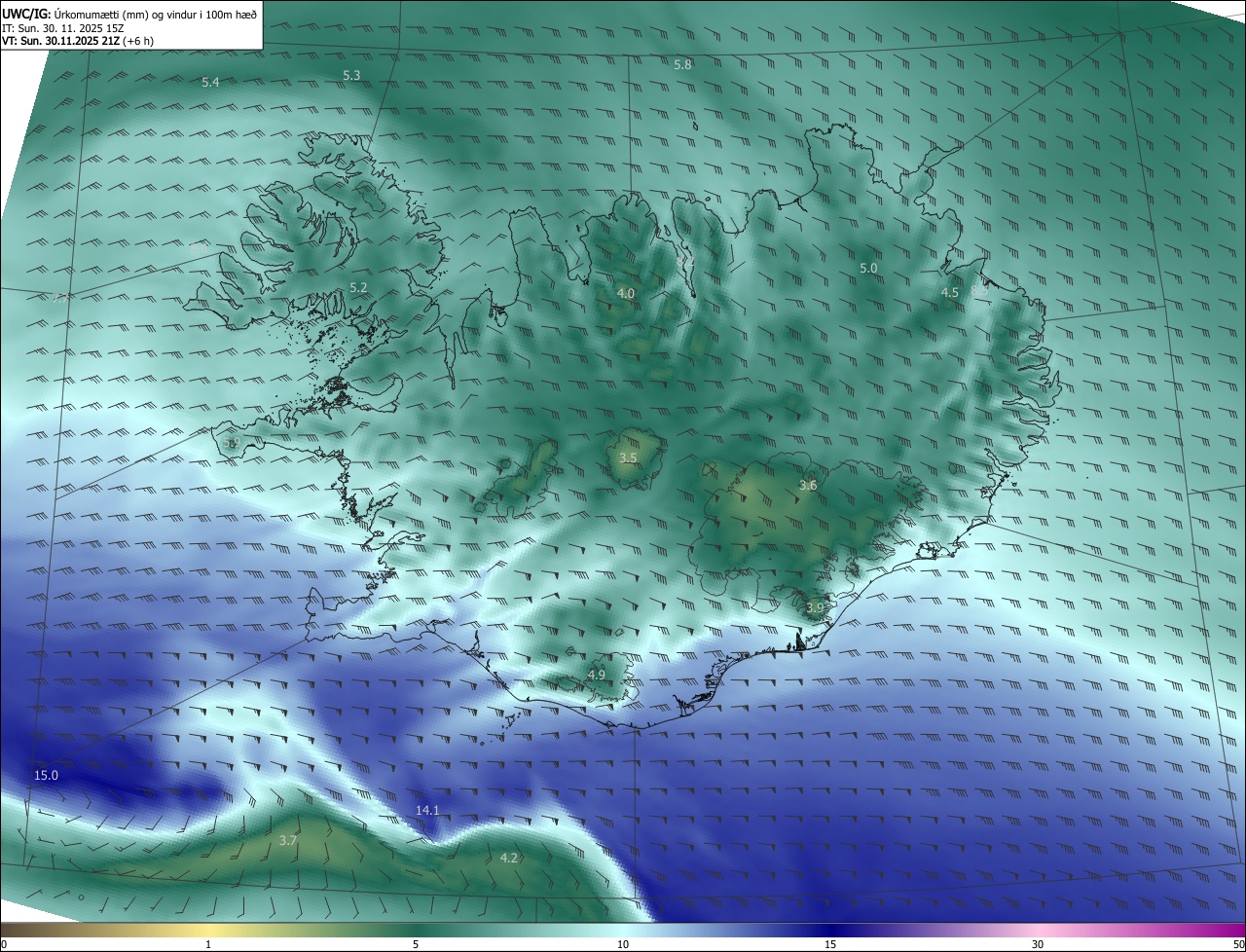The height and width of the screenshot is (952, 1246).
Task: Click the valid time 'VT: Sun. 30.11.2025 21Z (+6 h)'
Action: coord(78,41)
